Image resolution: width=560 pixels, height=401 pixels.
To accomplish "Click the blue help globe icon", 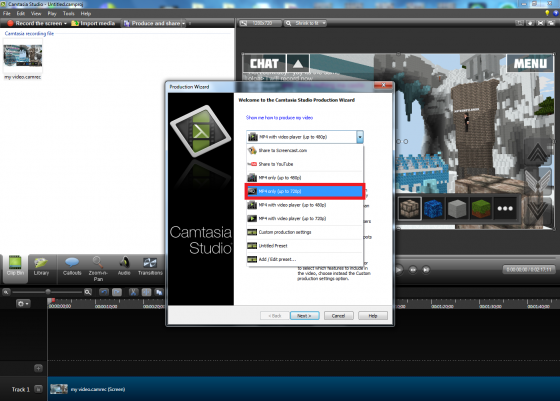I will pyautogui.click(x=556, y=13).
